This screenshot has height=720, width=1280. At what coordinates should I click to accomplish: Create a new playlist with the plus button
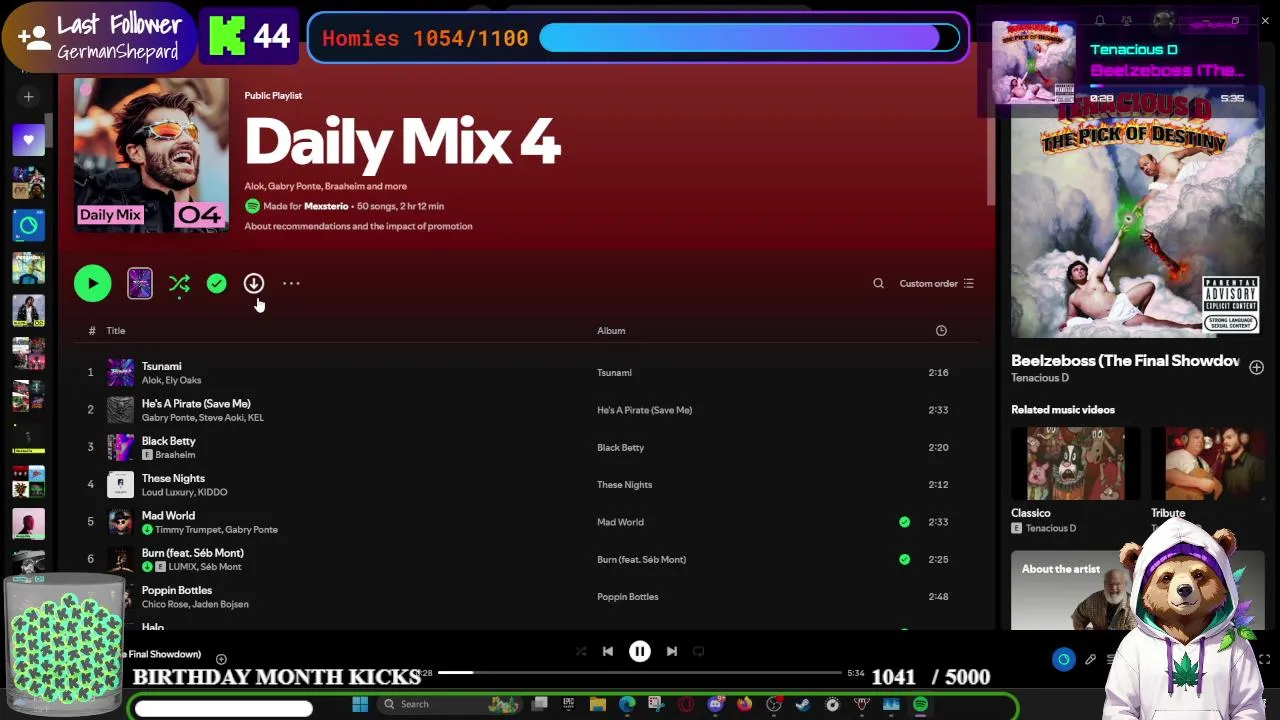click(x=29, y=97)
